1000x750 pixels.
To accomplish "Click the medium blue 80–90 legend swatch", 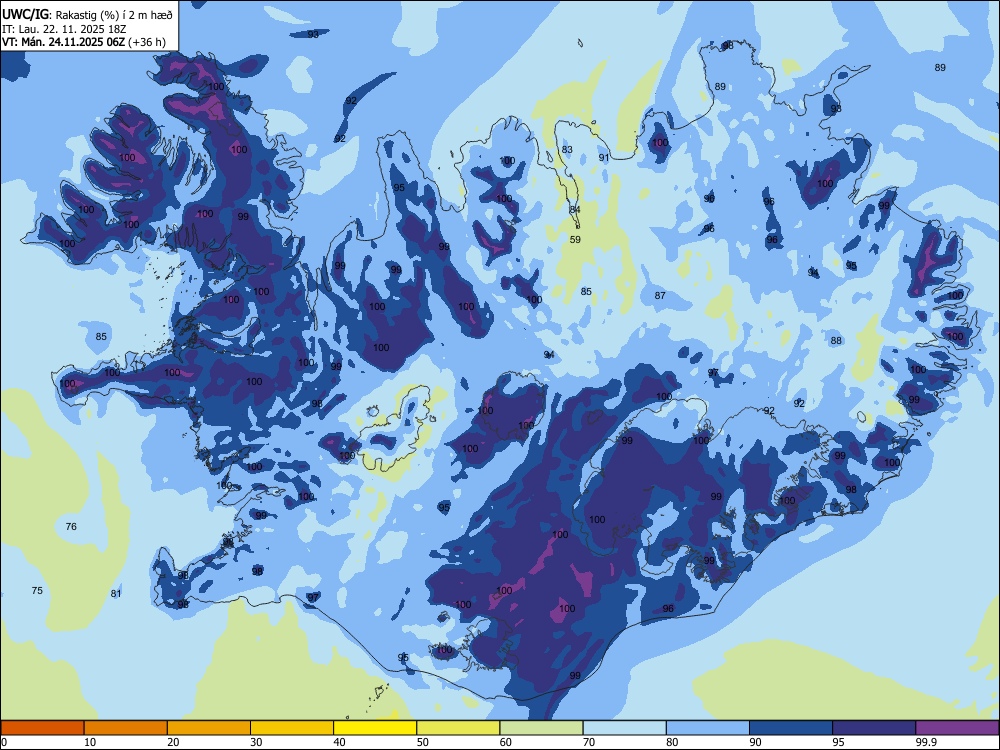I will coord(708,728).
